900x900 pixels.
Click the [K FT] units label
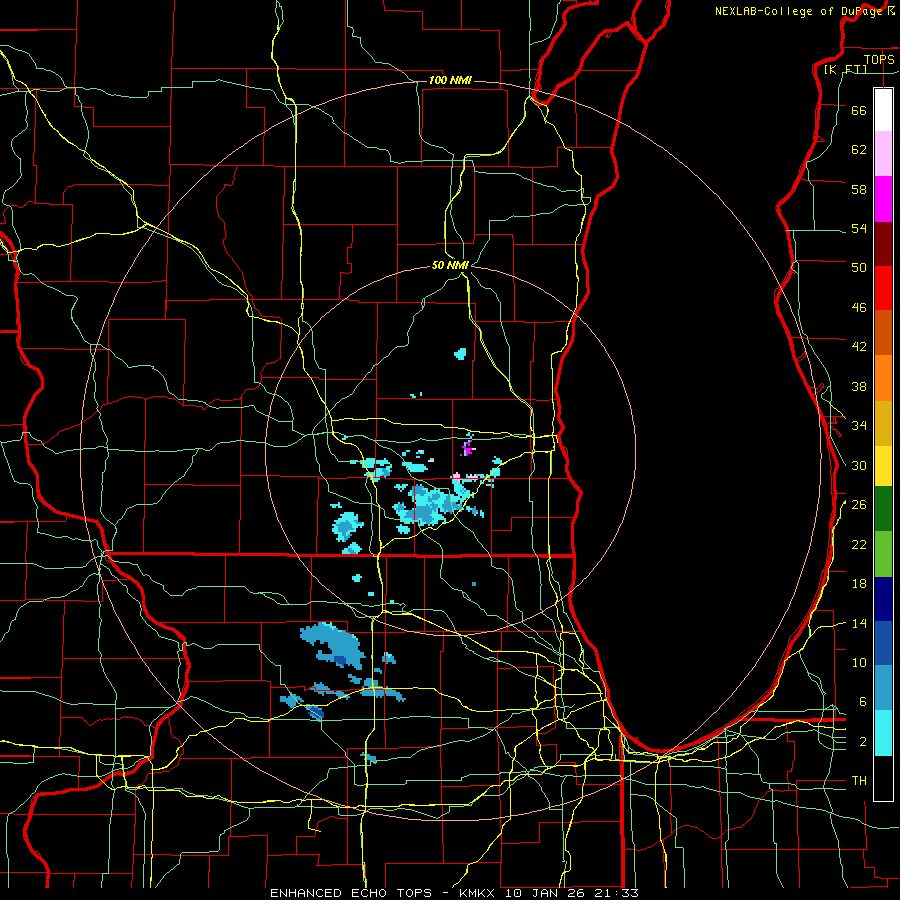click(845, 69)
